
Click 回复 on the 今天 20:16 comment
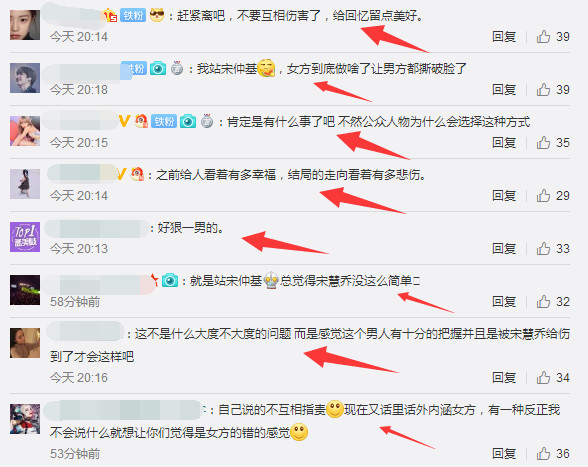click(504, 377)
